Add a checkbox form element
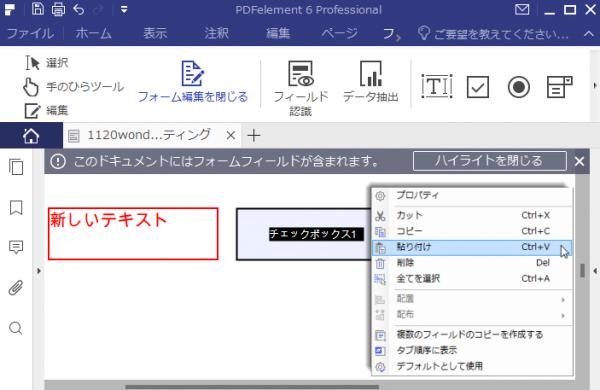This screenshot has height=390, width=600. tap(478, 87)
